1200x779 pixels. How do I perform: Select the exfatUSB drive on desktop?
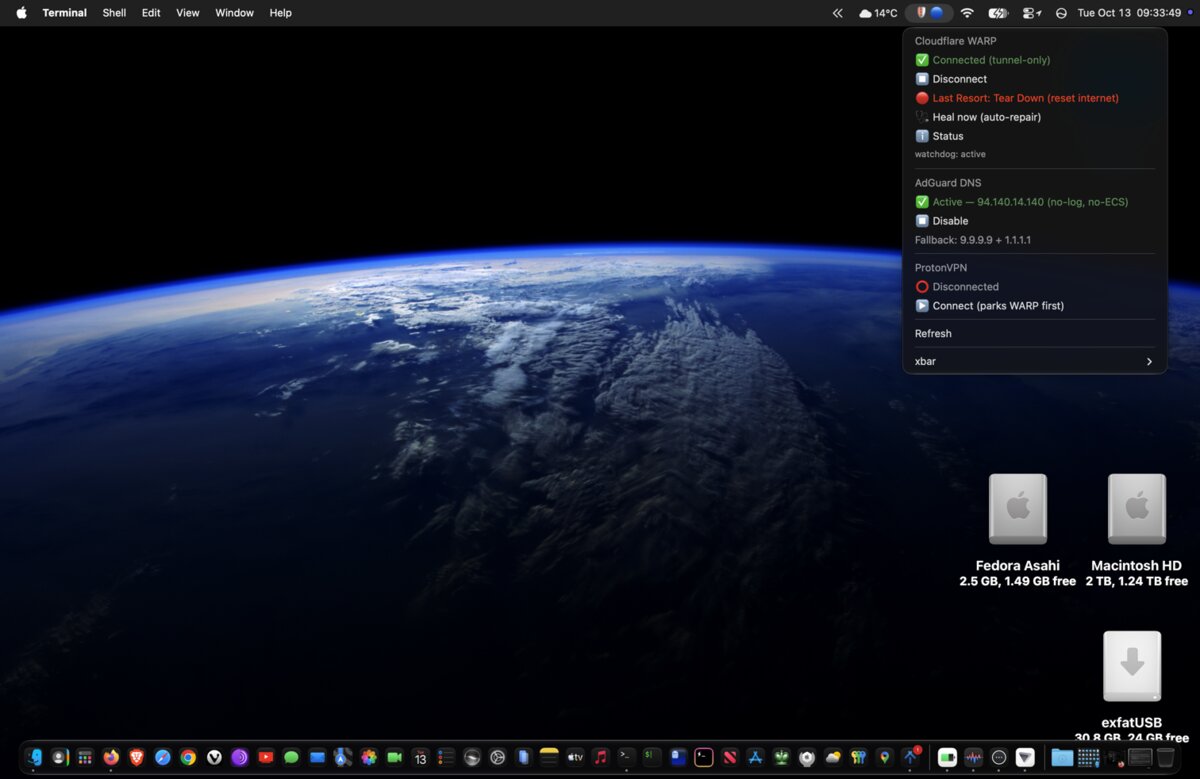pyautogui.click(x=1132, y=666)
